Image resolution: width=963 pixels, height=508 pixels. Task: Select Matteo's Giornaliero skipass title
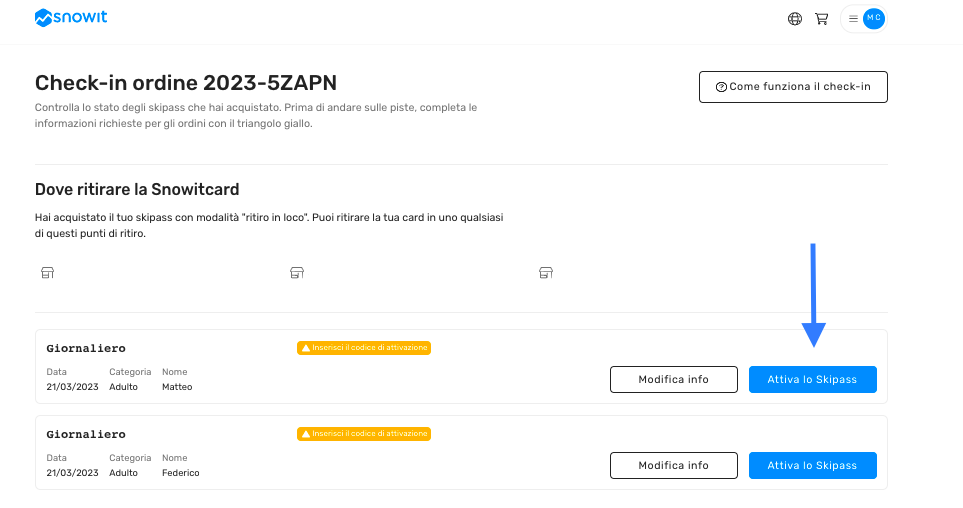coord(86,348)
